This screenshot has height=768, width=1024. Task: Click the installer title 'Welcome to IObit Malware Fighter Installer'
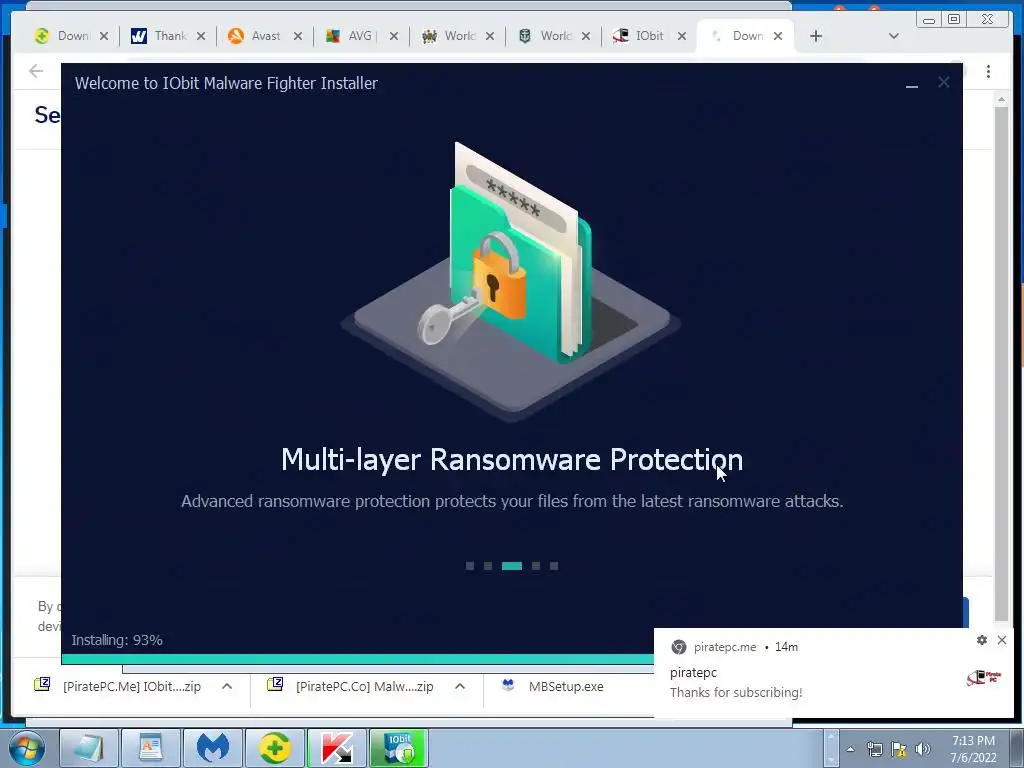tap(226, 83)
